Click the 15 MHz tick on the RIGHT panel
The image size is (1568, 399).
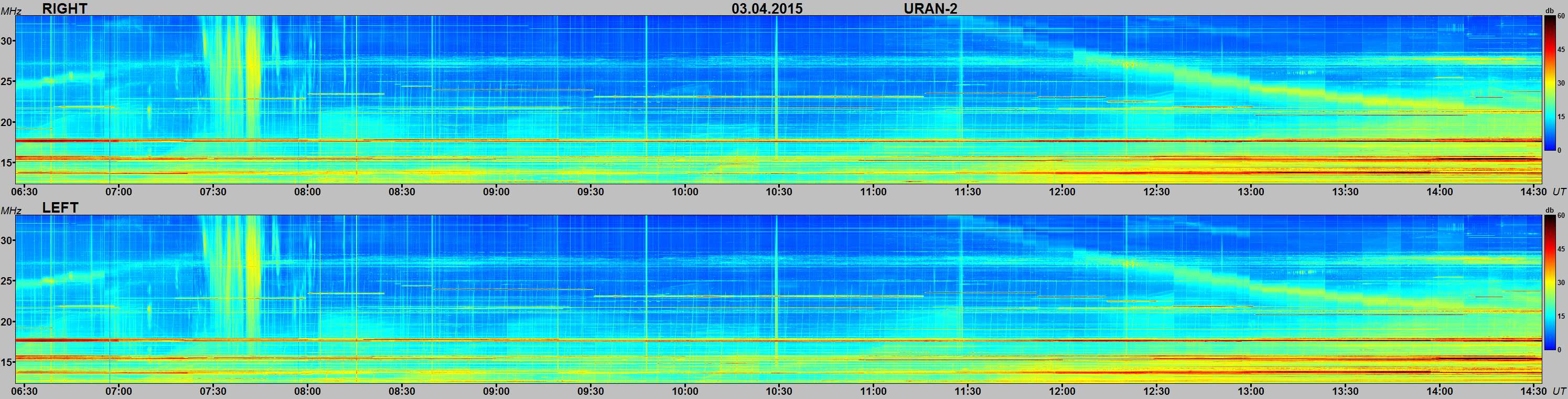pos(7,163)
